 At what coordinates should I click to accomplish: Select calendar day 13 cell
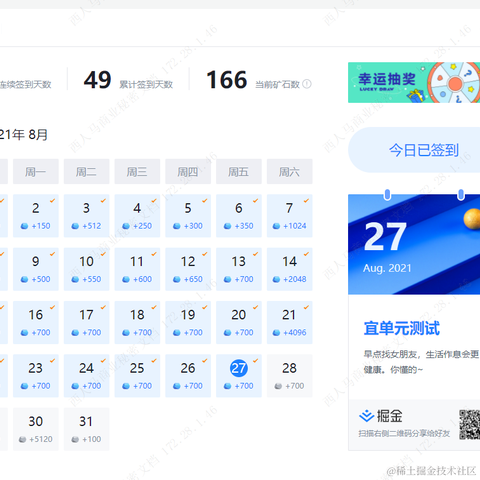[x=239, y=269]
